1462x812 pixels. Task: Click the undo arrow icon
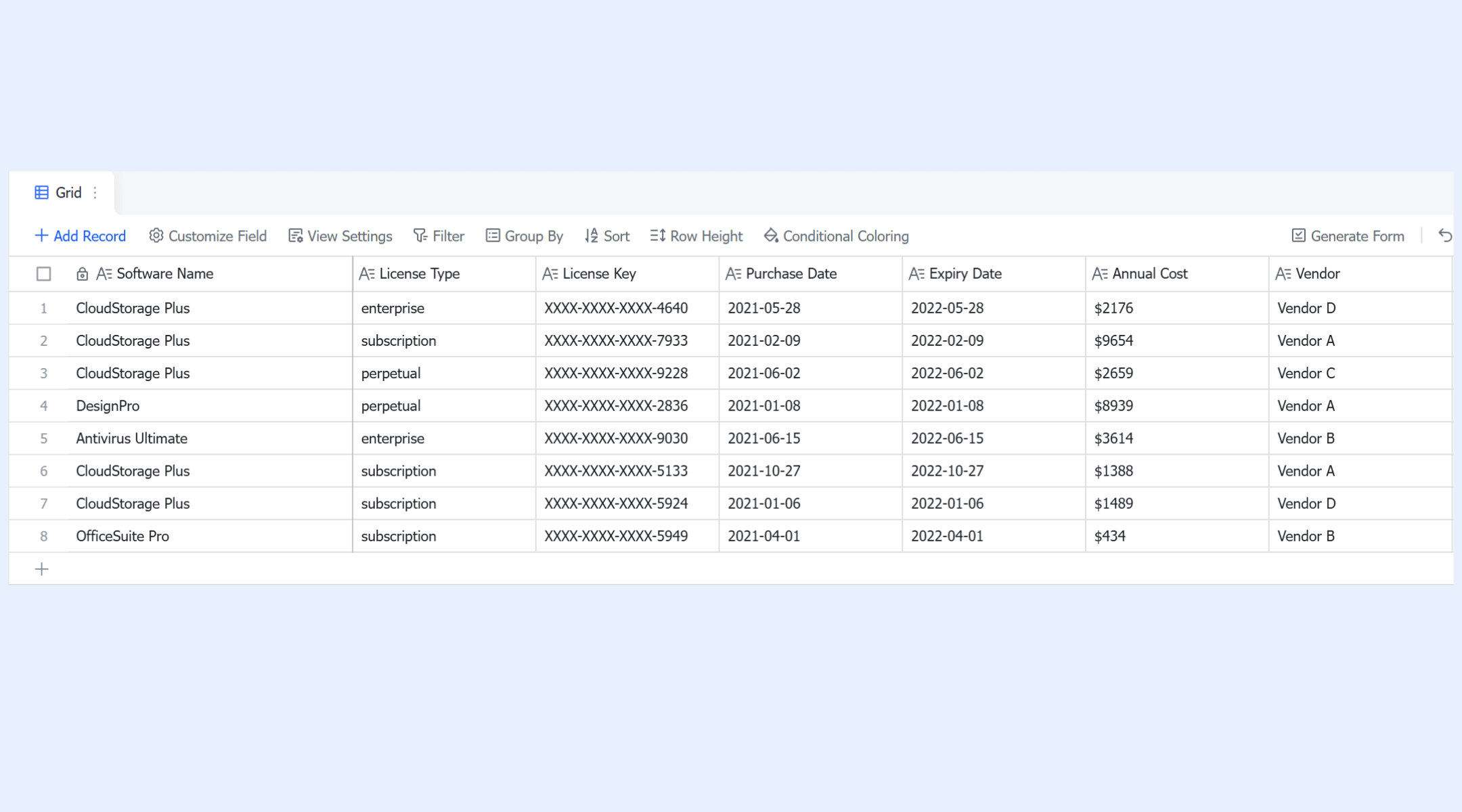point(1444,235)
